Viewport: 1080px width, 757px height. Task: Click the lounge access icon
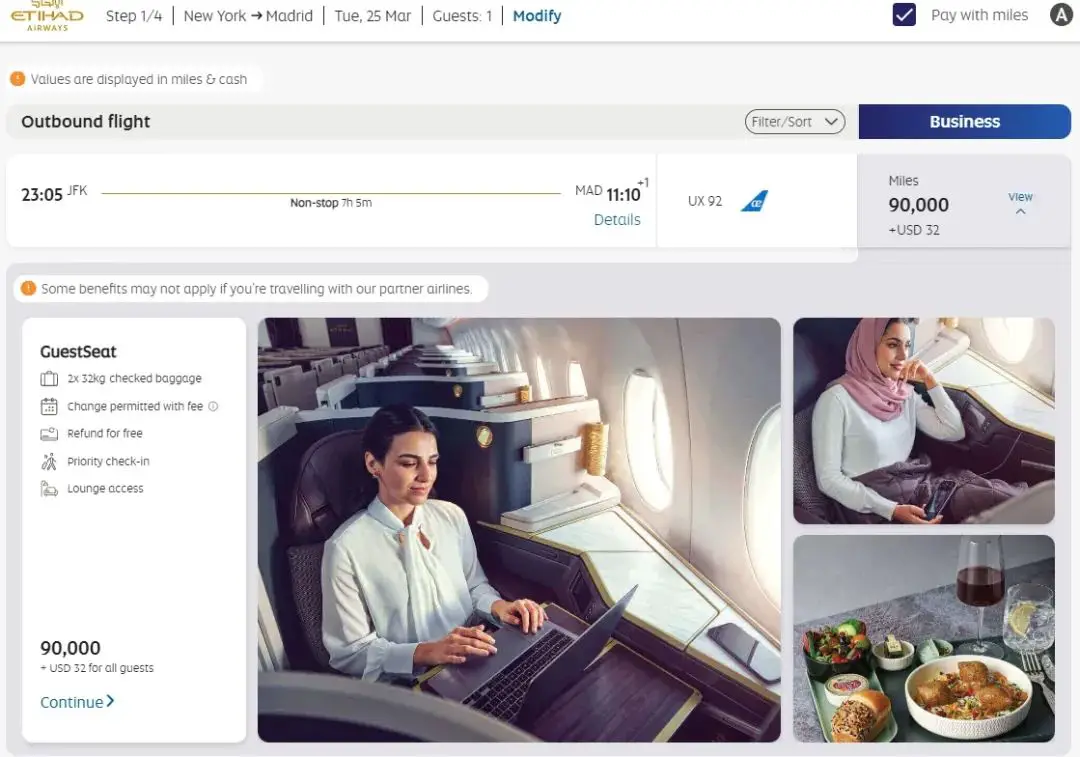(49, 489)
